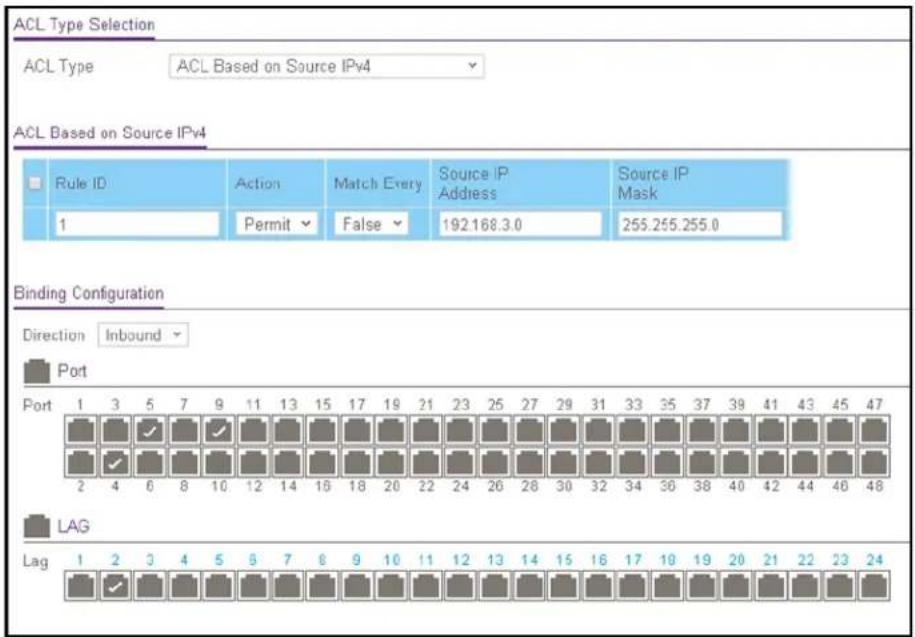The width and height of the screenshot is (915, 637).
Task: Select port 11 icon
Action: pyautogui.click(x=253, y=430)
